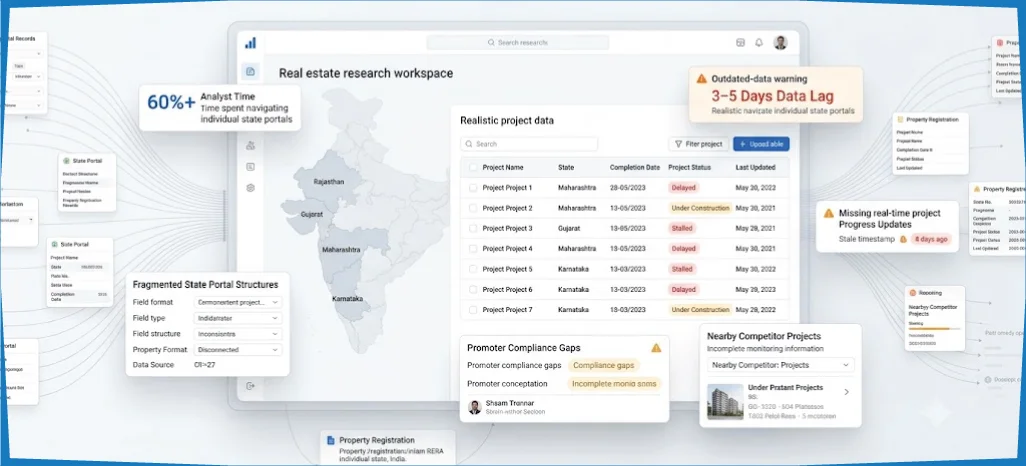Click the logout icon at sidebar bottom
1026x466 pixels.
tap(250, 386)
